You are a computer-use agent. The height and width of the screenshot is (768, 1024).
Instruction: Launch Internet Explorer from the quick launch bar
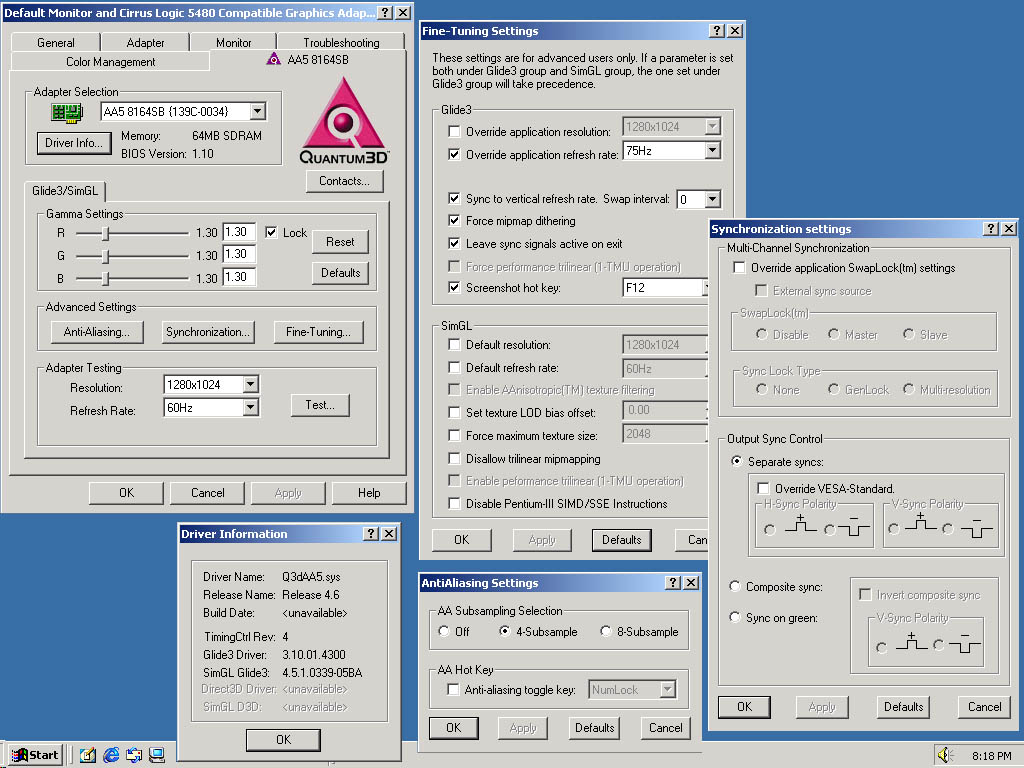tap(111, 755)
